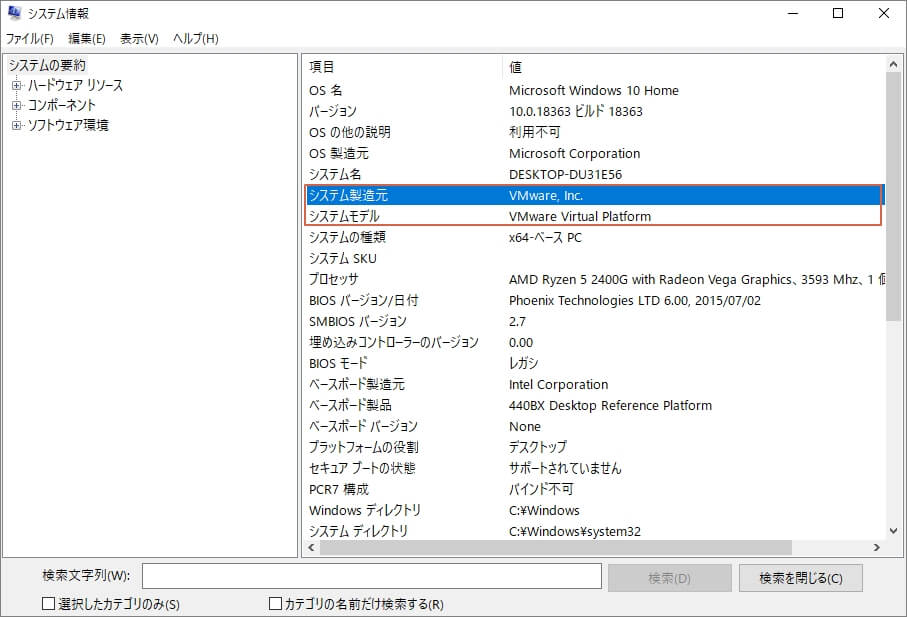This screenshot has width=907, height=617.
Task: Select the システム名 row
Action: click(x=594, y=175)
